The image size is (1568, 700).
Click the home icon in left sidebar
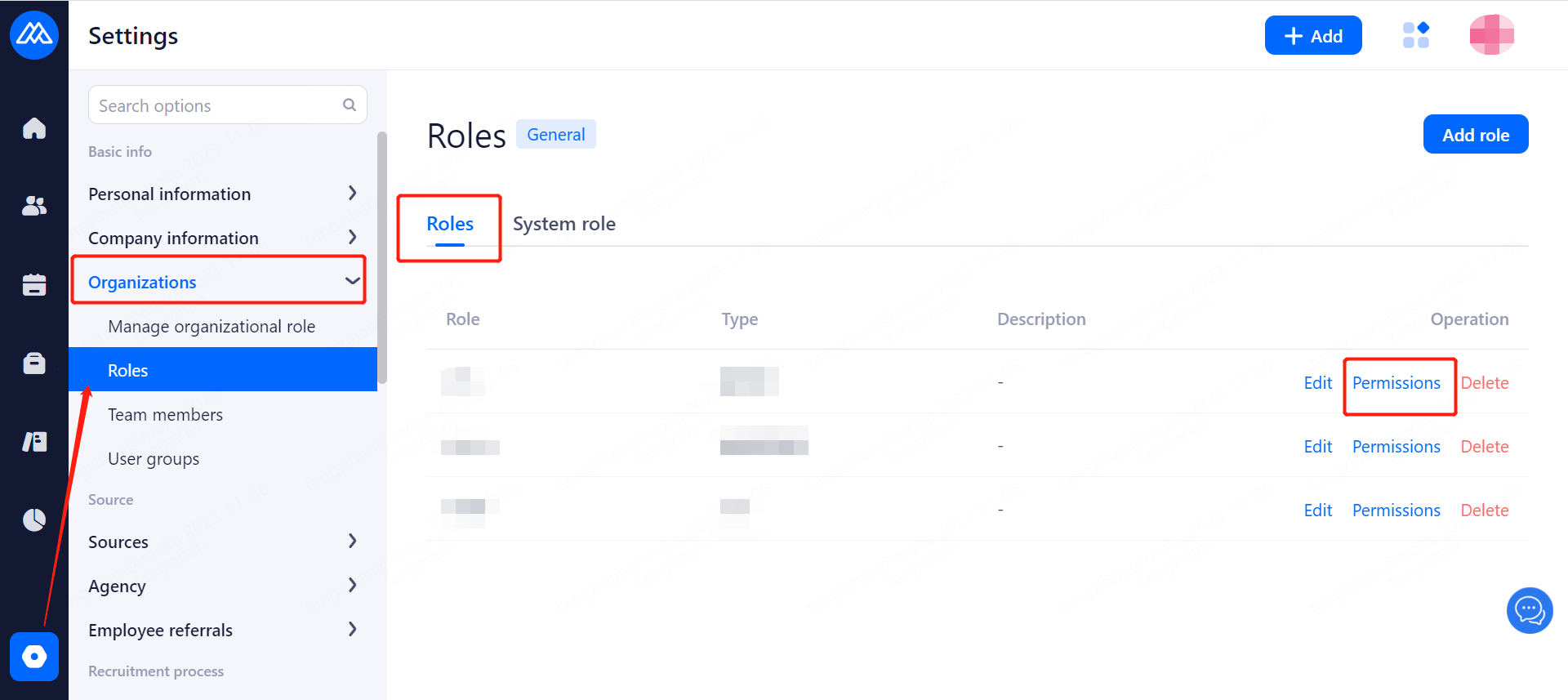tap(34, 128)
